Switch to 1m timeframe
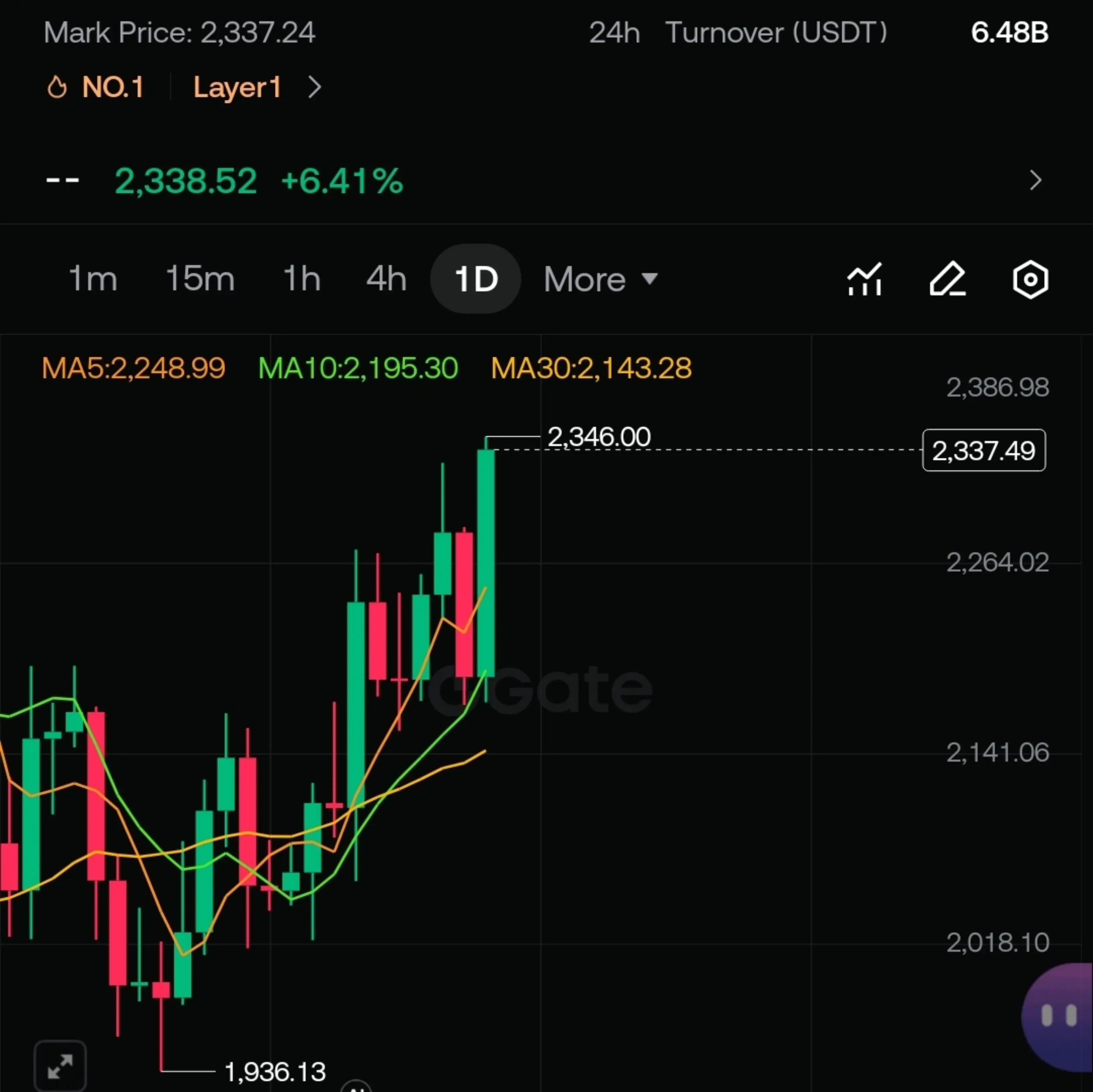The width and height of the screenshot is (1093, 1092). pos(93,279)
